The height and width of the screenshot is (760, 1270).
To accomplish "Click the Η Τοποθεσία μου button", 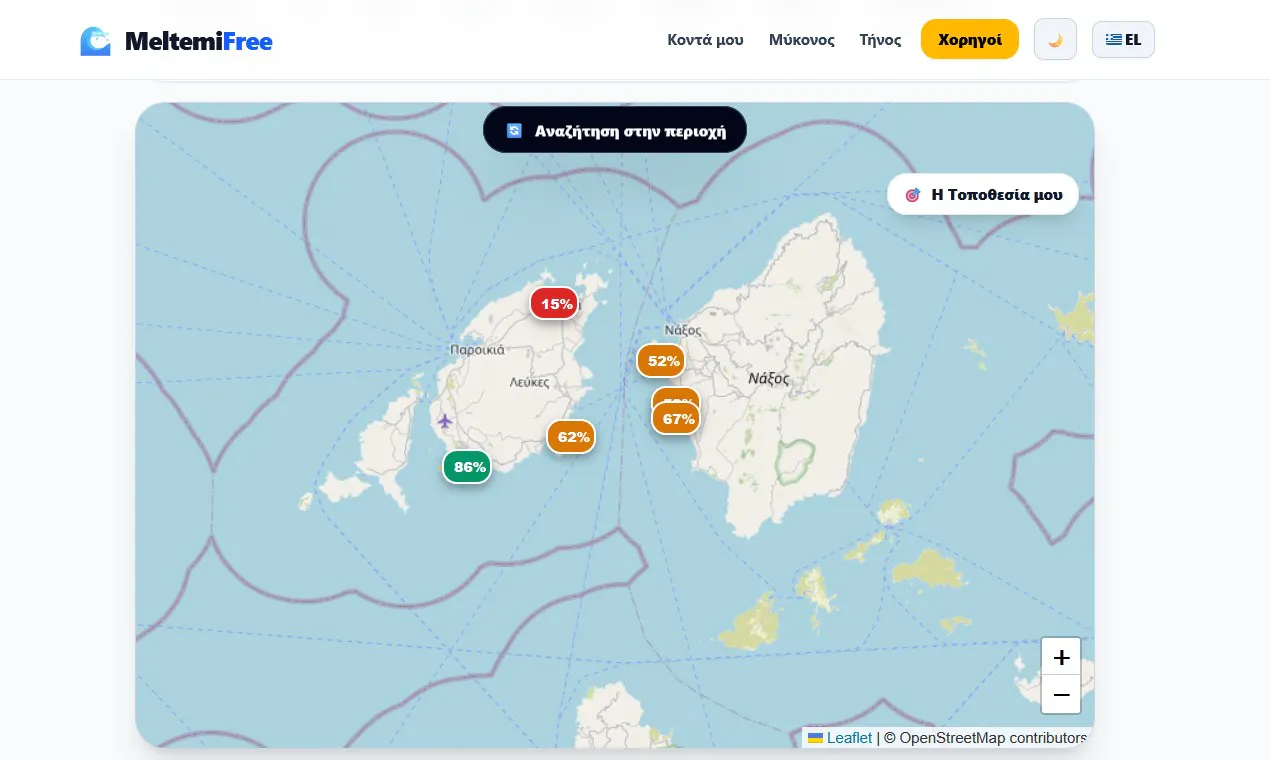I will (983, 194).
